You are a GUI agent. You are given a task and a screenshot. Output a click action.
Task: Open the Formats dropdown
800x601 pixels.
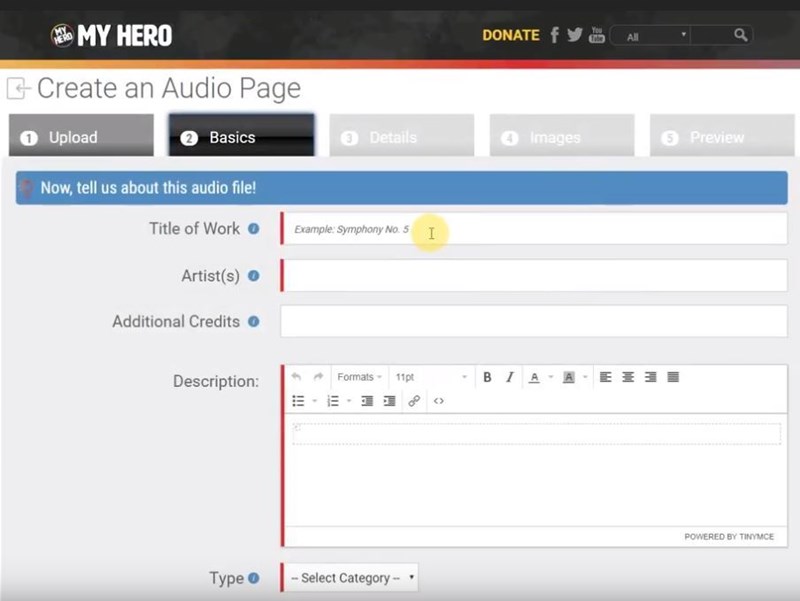[360, 377]
